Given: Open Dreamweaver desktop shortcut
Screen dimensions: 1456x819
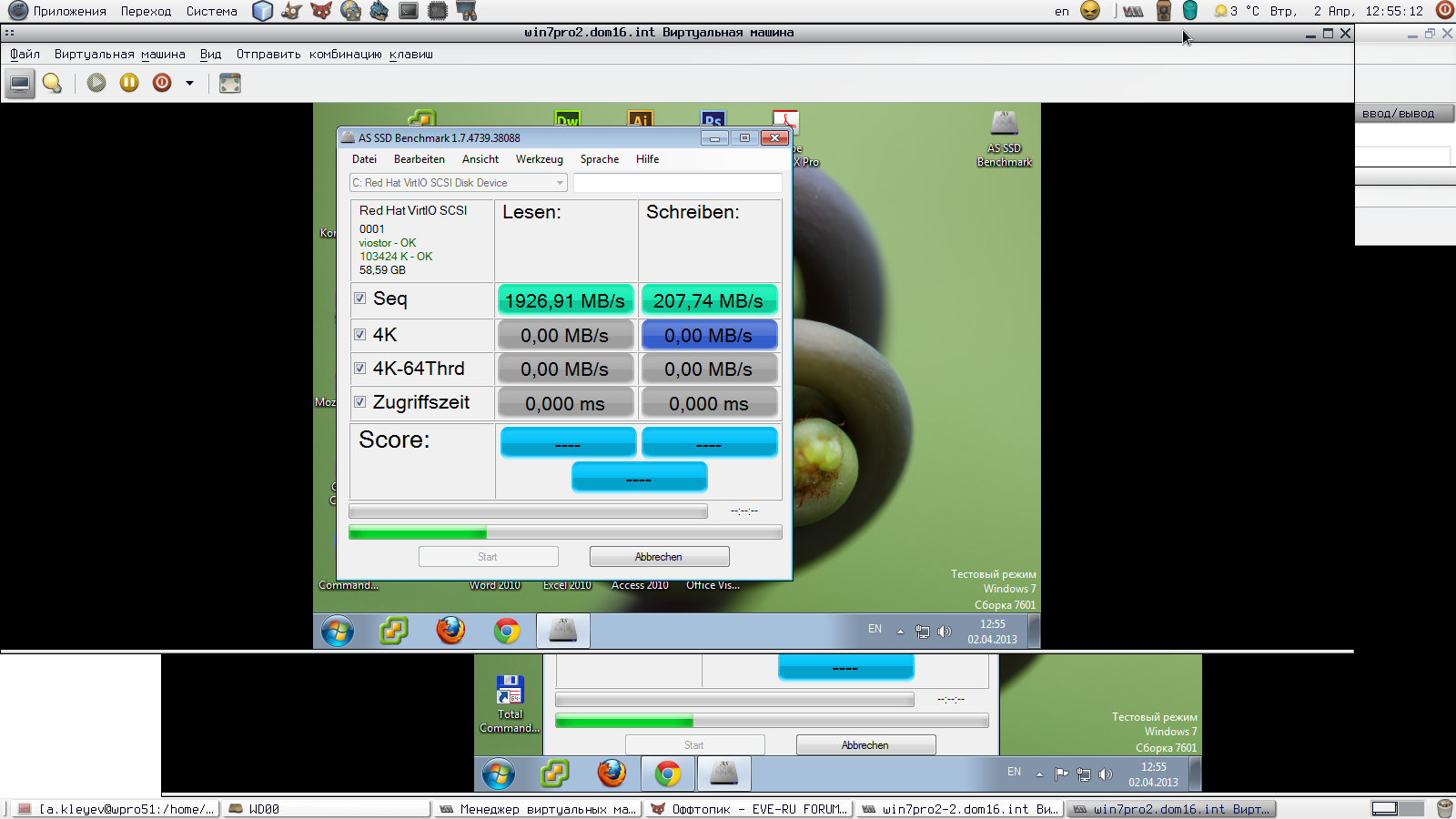Looking at the screenshot, I should pyautogui.click(x=568, y=118).
